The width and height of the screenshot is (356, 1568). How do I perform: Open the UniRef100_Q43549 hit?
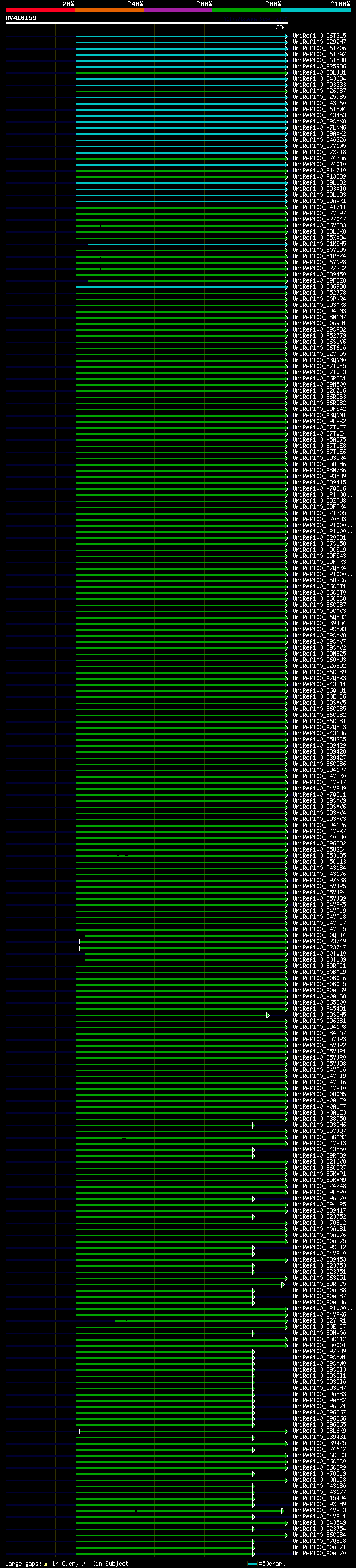pos(319,1522)
